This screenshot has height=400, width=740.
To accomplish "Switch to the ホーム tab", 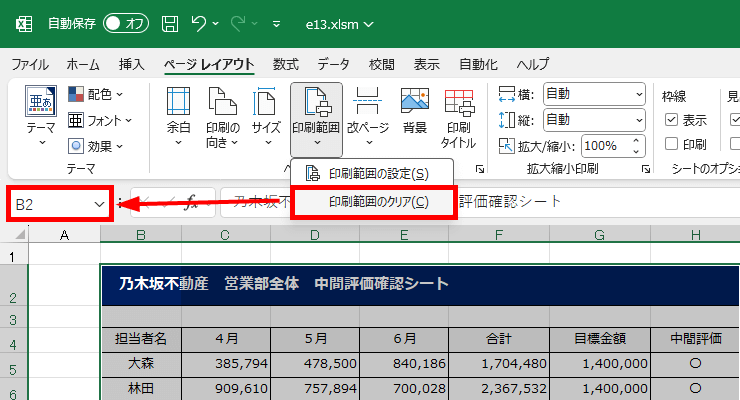I will coord(83,64).
